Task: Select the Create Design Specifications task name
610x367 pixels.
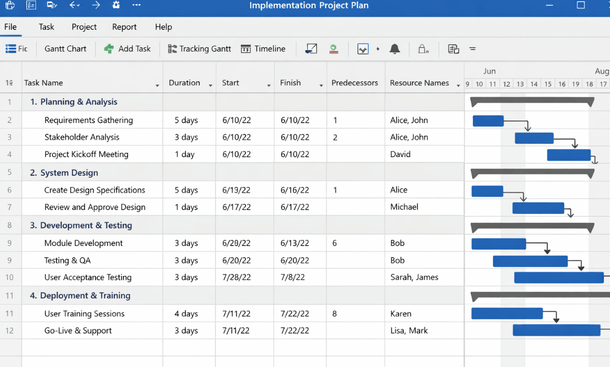Action: coord(95,190)
